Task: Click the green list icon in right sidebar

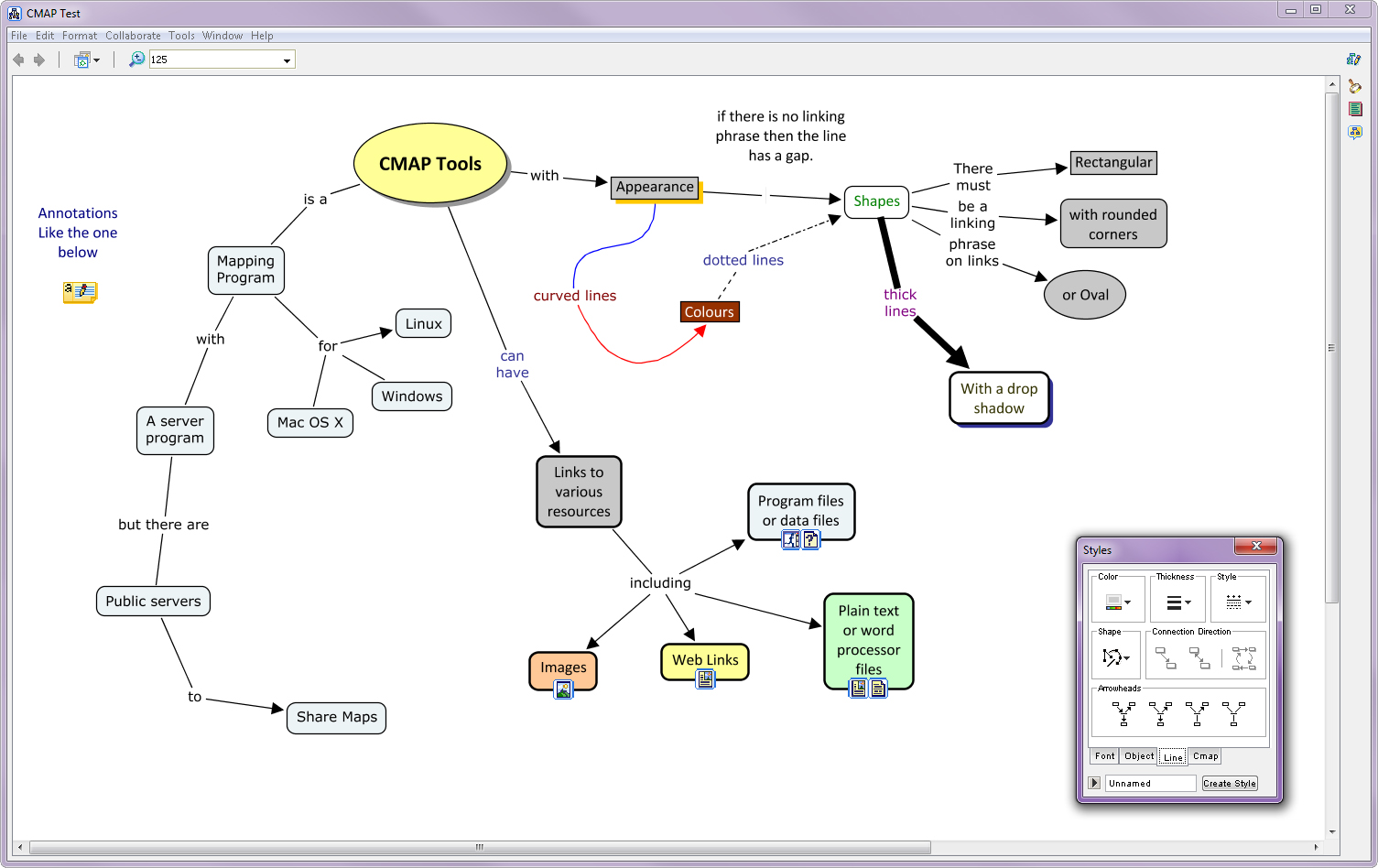Action: [x=1355, y=109]
